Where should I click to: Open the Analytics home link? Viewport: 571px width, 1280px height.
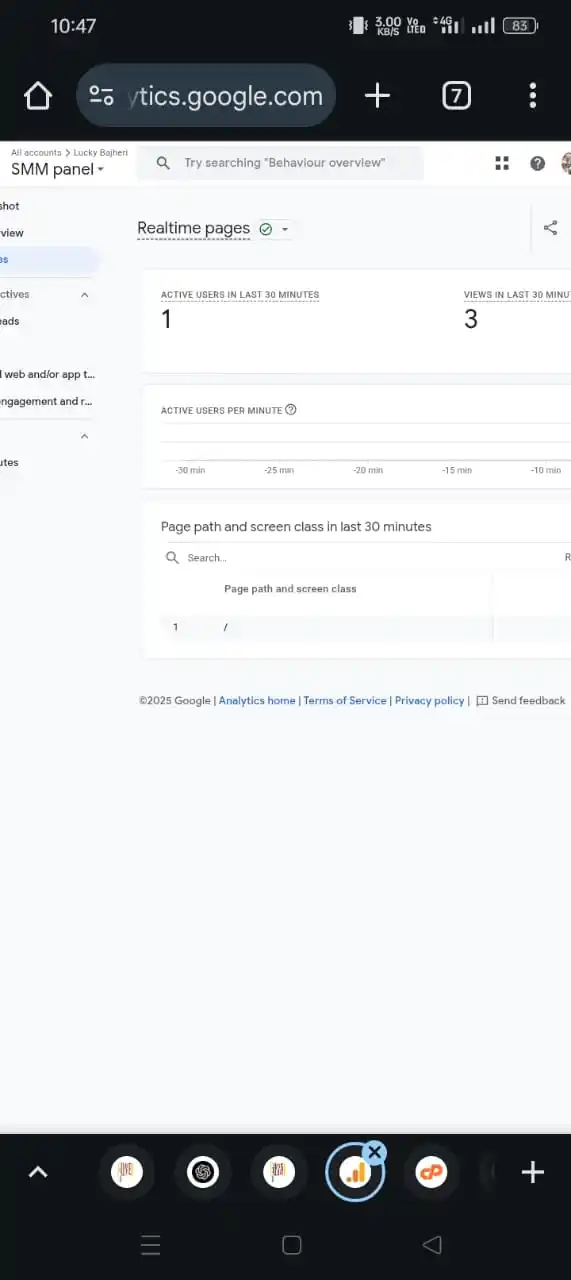pos(257,701)
